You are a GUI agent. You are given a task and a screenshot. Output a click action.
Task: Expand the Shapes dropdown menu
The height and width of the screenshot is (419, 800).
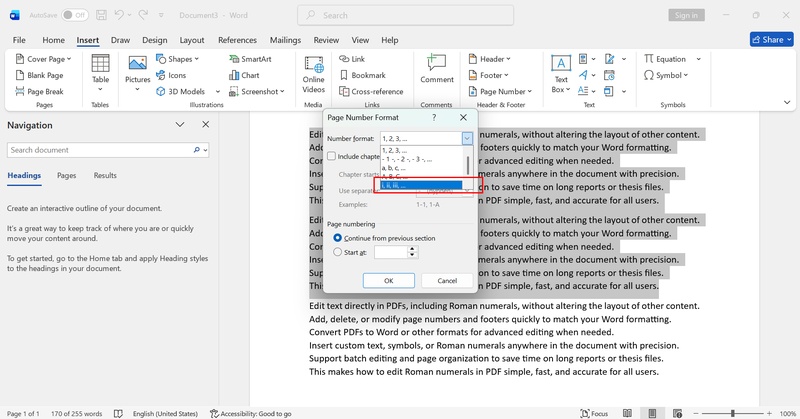click(180, 59)
